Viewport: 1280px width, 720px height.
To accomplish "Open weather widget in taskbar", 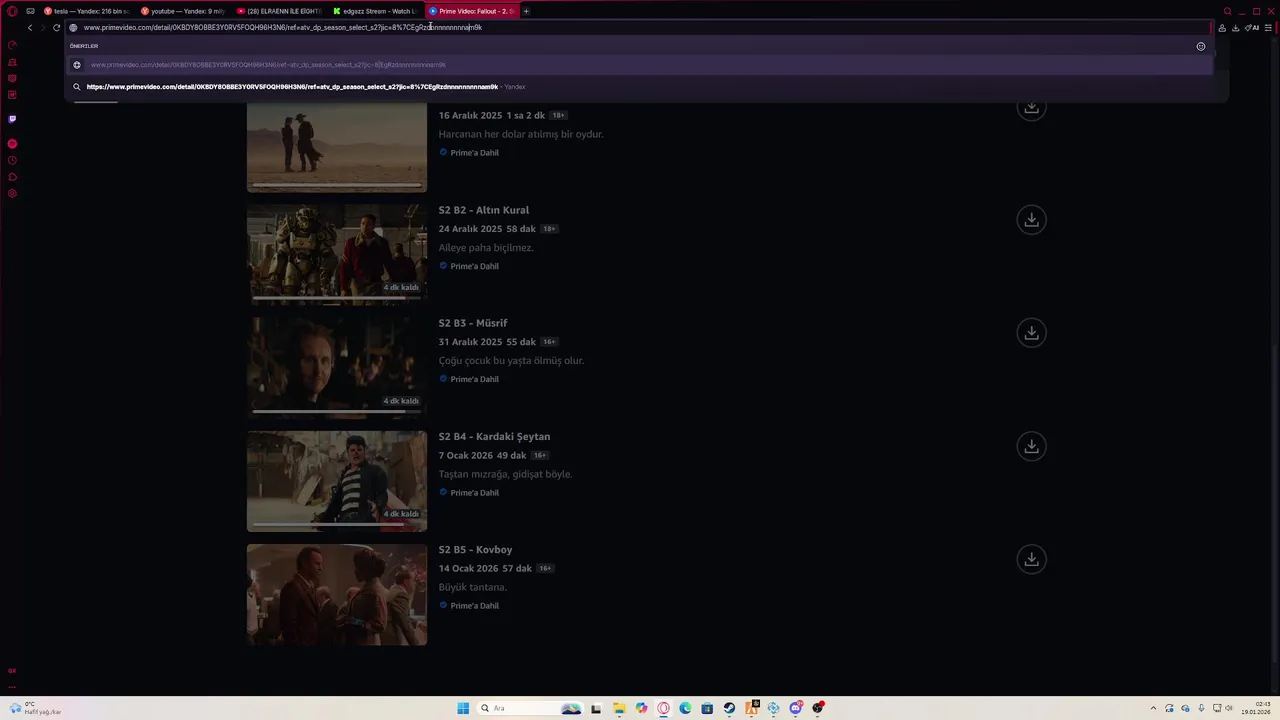I will [36, 708].
